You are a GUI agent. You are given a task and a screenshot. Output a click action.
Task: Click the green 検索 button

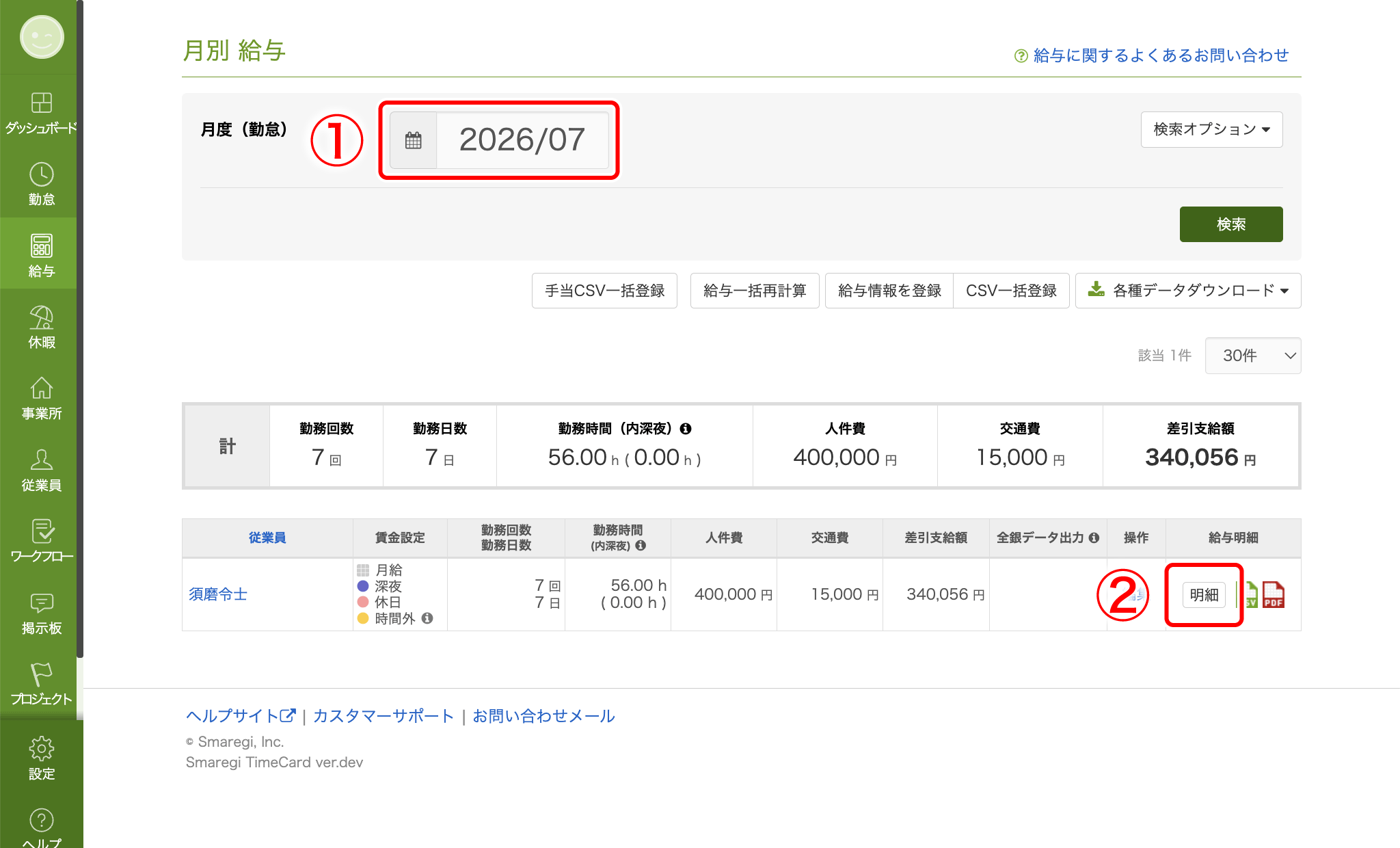pyautogui.click(x=1230, y=224)
